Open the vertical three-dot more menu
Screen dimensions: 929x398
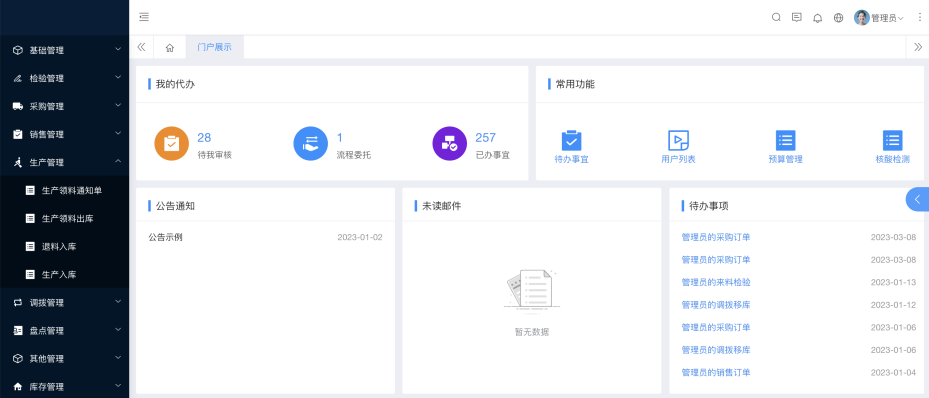[x=920, y=17]
